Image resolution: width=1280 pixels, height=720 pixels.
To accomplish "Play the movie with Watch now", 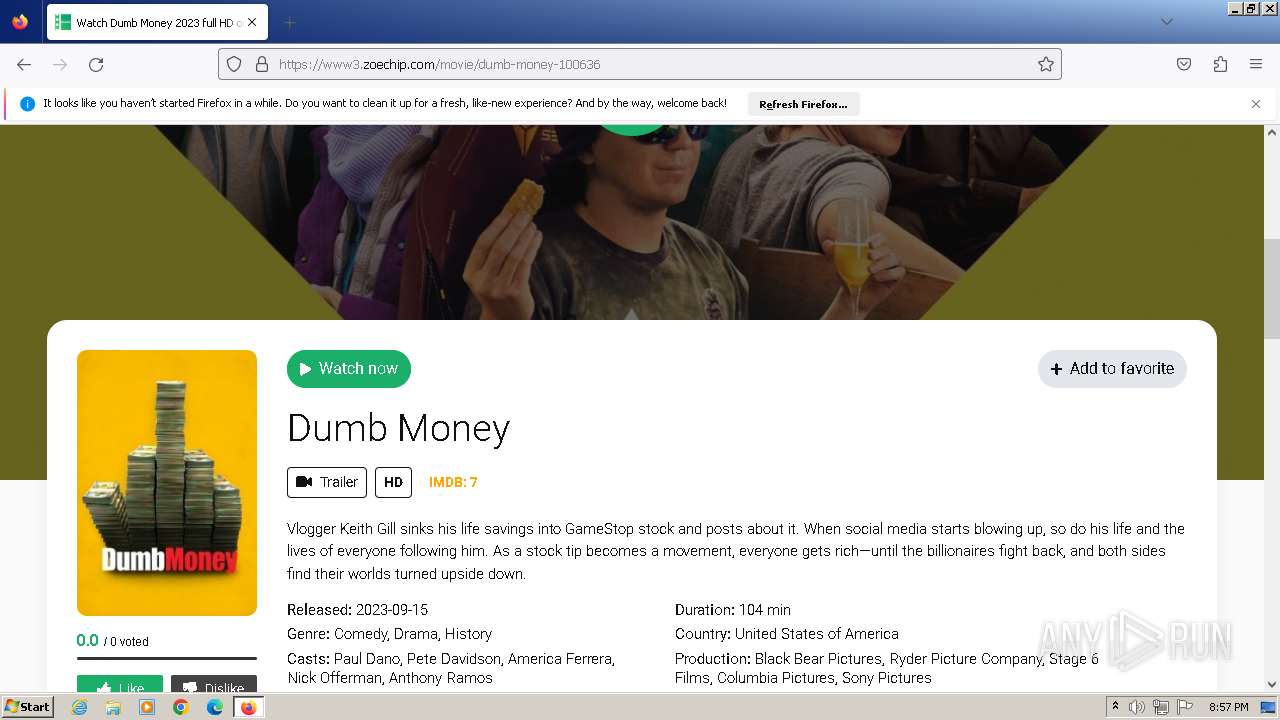I will tap(349, 368).
